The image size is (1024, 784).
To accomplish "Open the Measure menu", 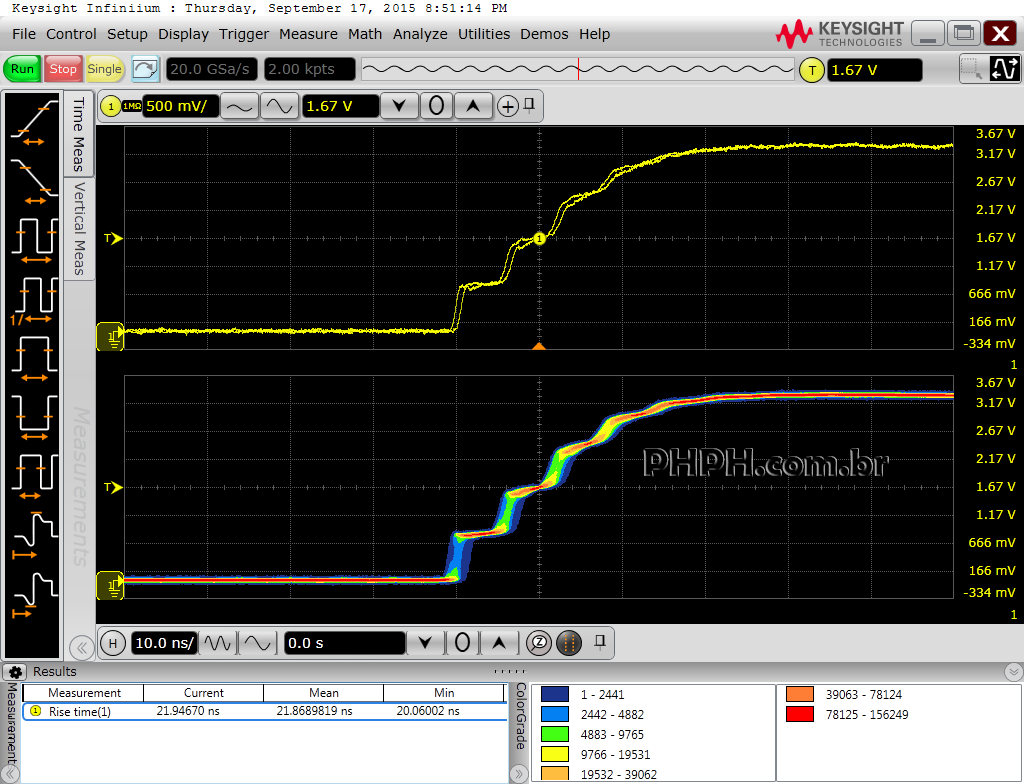I will (308, 34).
